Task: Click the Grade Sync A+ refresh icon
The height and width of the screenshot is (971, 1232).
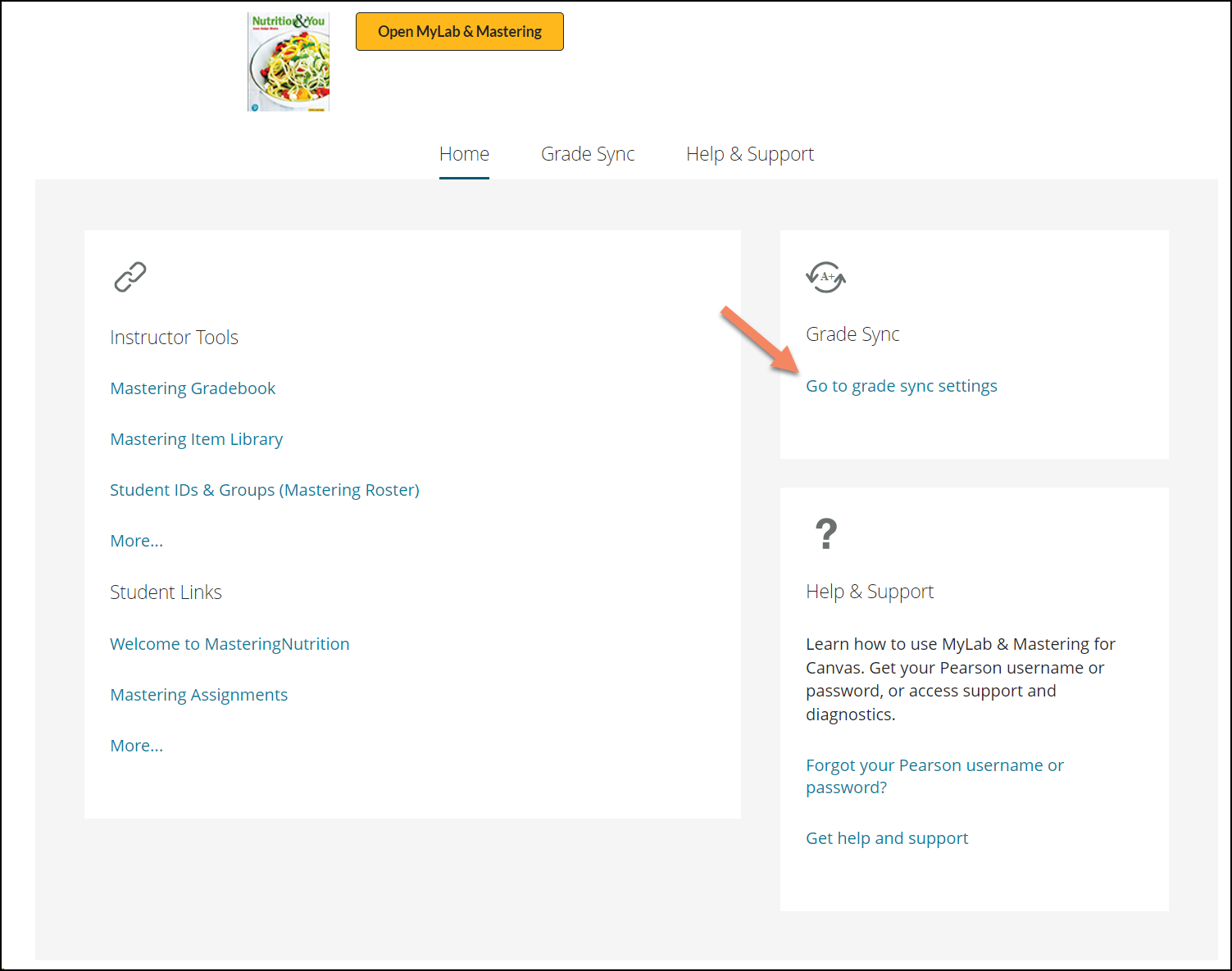Action: point(825,278)
